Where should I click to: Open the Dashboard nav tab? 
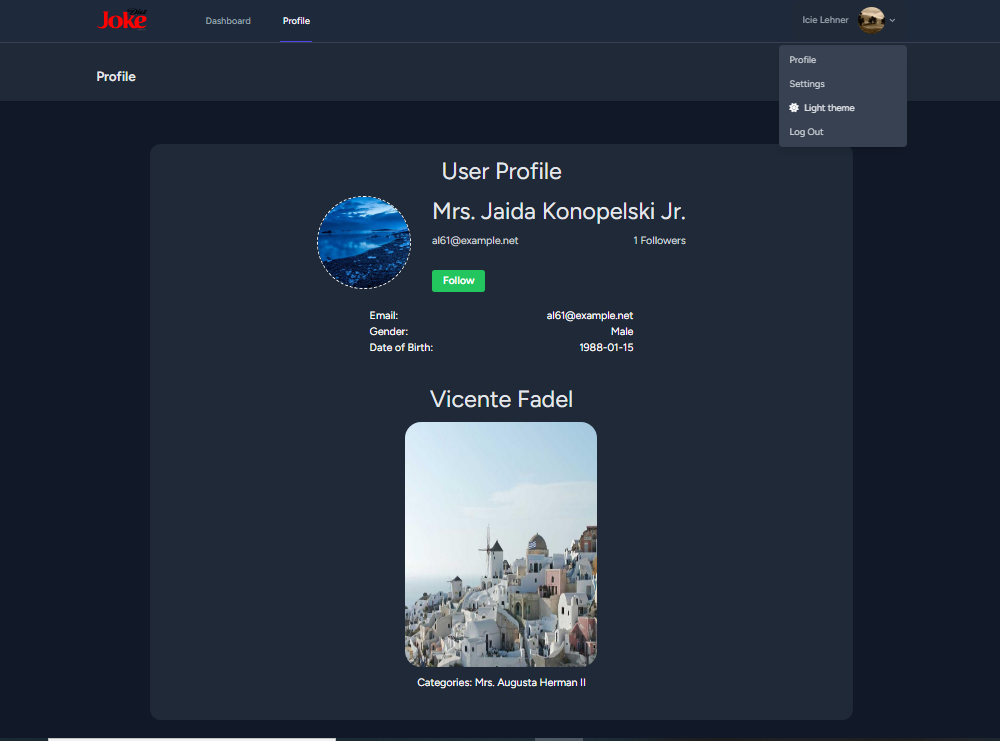click(228, 21)
